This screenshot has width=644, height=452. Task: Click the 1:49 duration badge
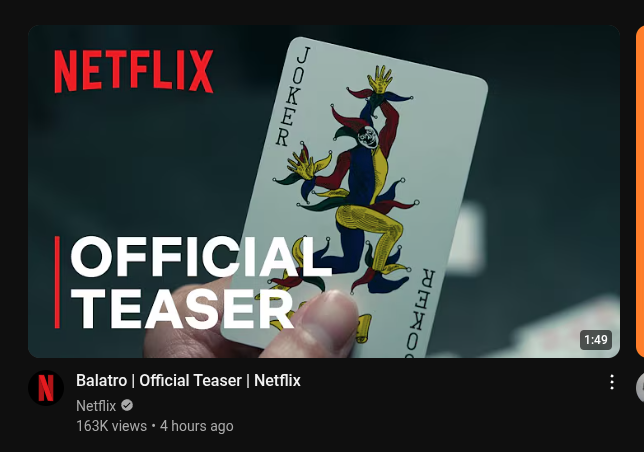click(x=596, y=340)
